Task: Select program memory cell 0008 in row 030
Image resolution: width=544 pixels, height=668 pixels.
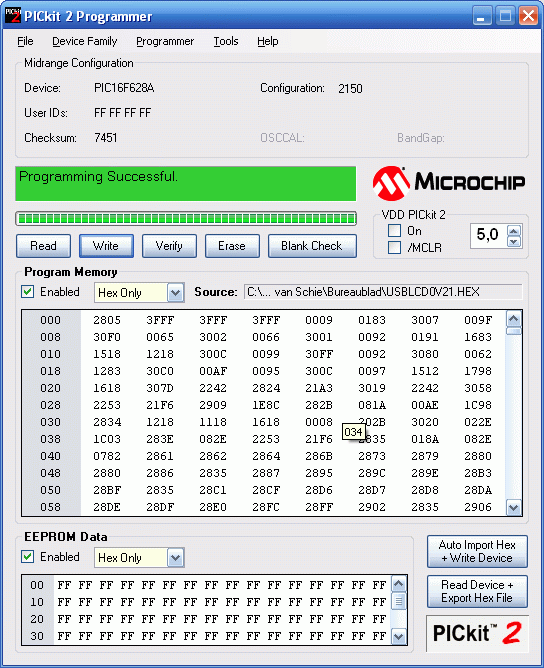Action: tap(319, 422)
